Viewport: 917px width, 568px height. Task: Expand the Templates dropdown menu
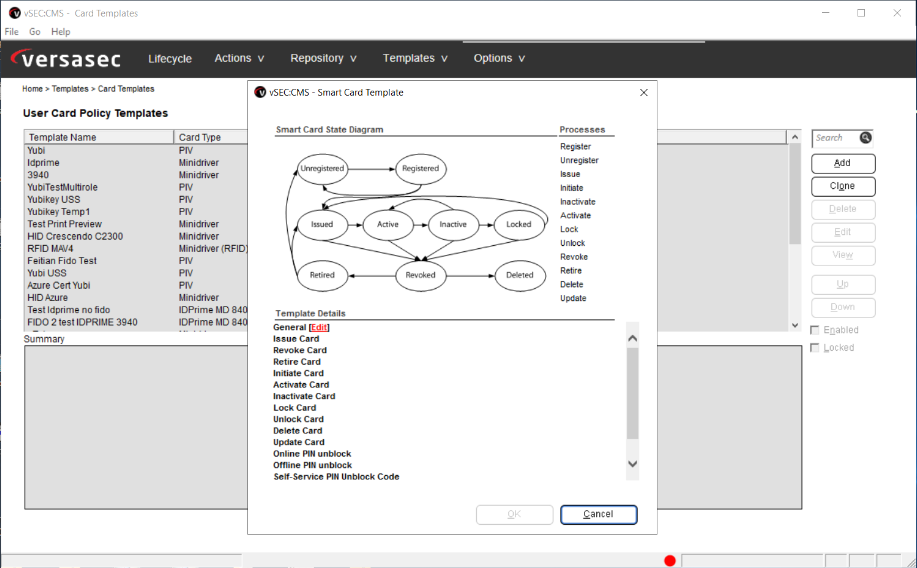415,58
